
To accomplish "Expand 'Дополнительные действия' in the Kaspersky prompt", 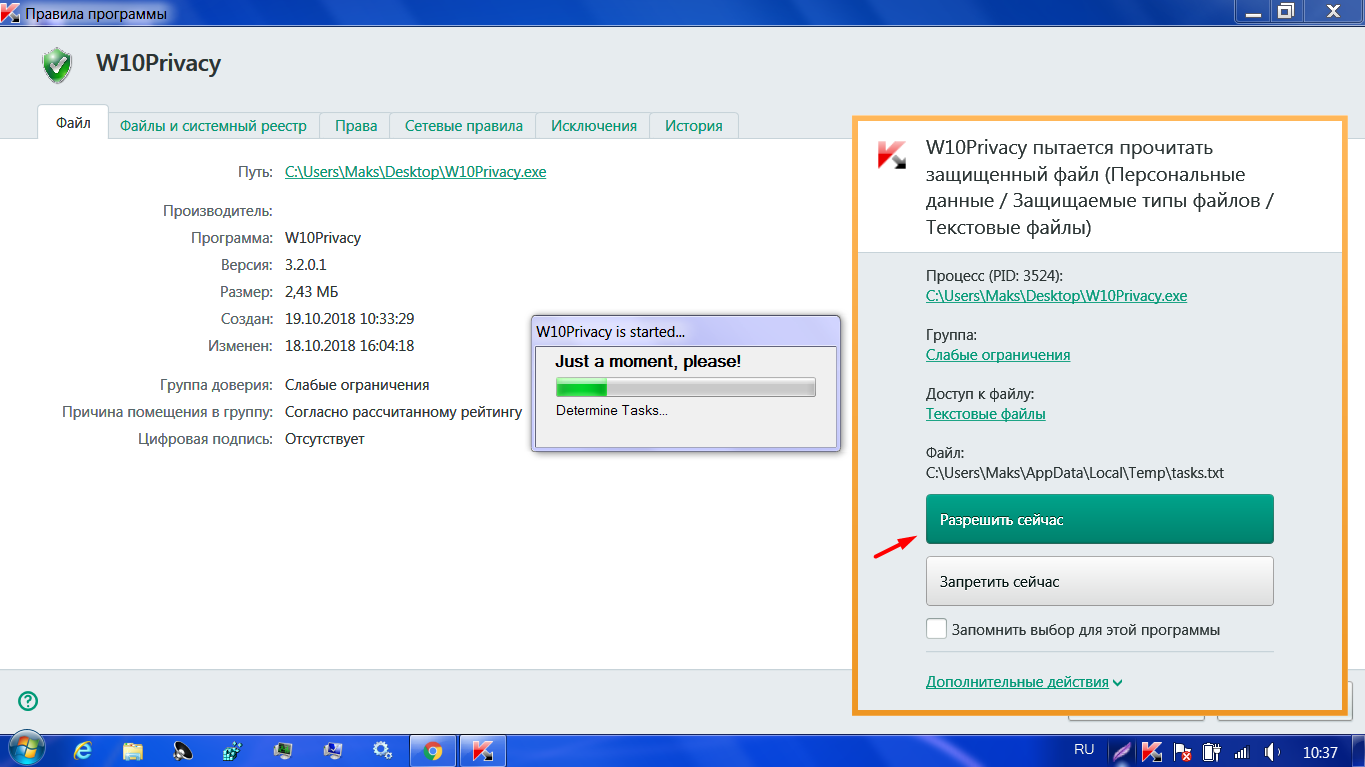I will [1024, 682].
